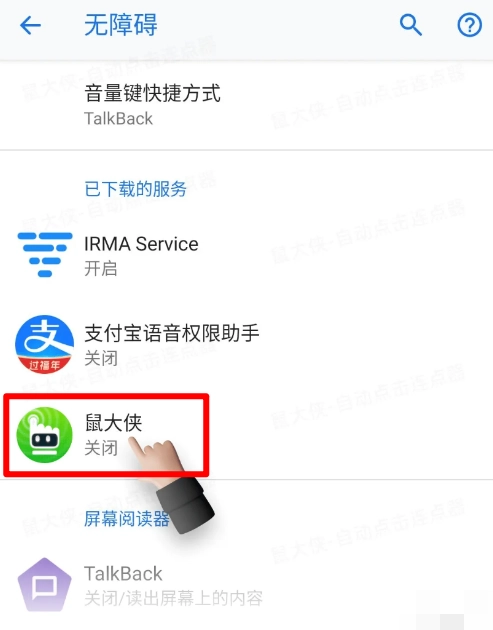
Task: Select 鼠大侠 service entry
Action: pos(246,435)
